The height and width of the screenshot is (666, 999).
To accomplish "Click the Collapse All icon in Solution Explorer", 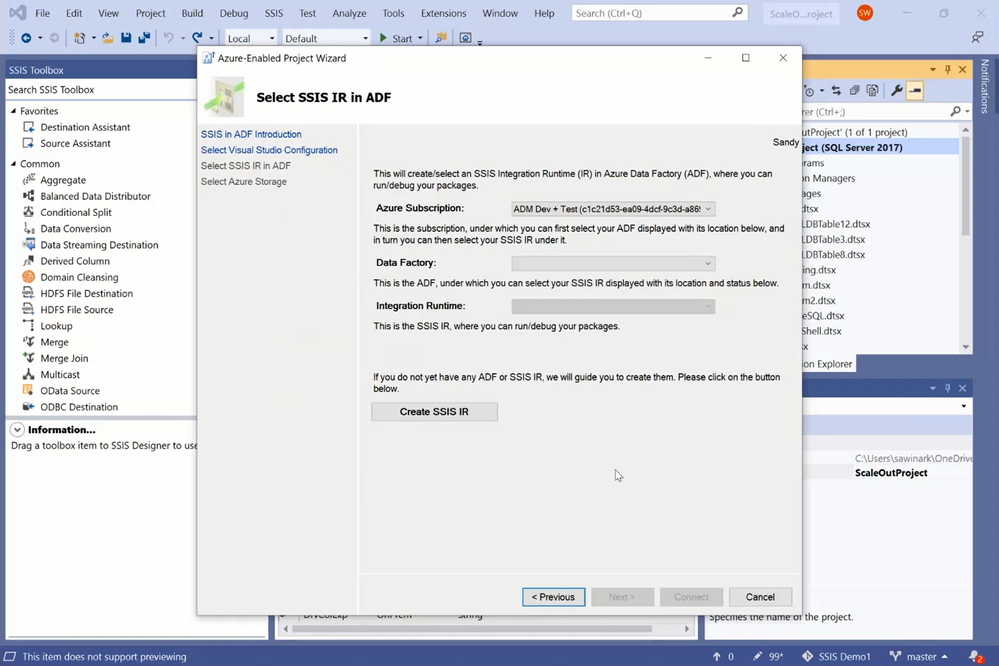I will pos(854,90).
